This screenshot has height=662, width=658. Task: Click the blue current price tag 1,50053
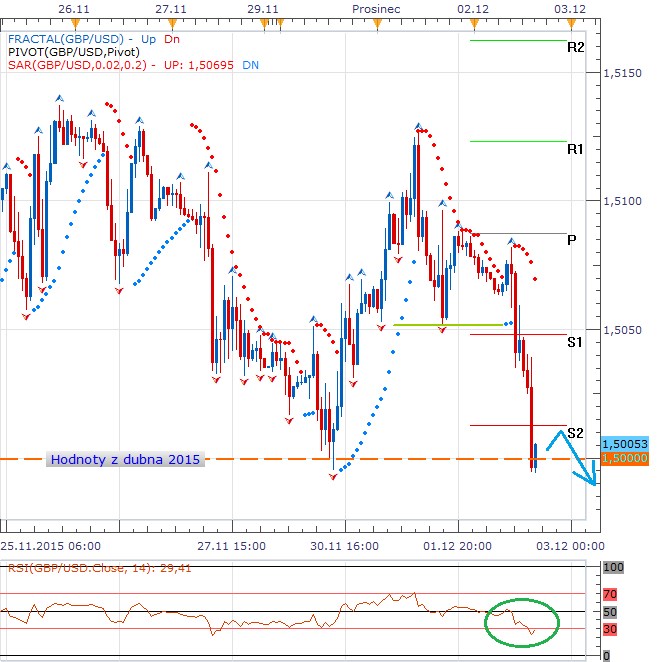(x=625, y=444)
